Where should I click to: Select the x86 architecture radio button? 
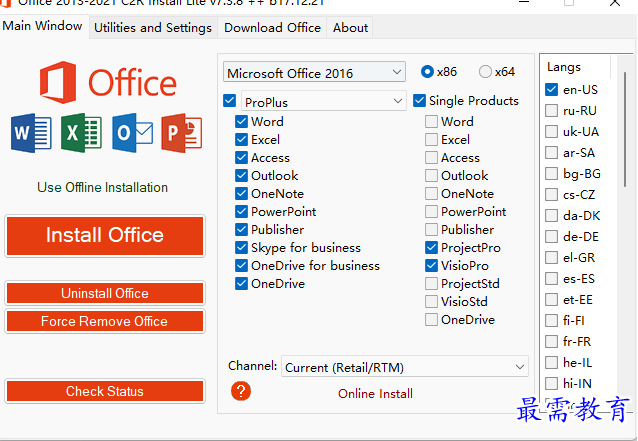(x=427, y=72)
